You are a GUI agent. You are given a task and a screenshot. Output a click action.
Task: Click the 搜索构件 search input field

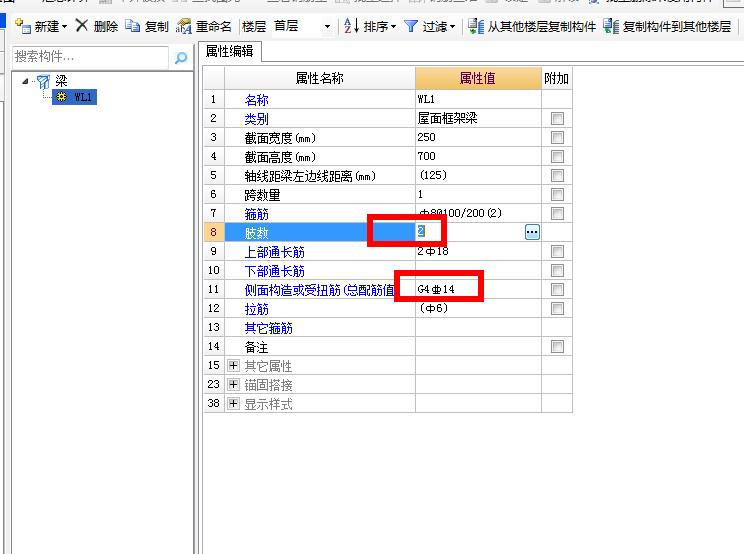[x=90, y=57]
